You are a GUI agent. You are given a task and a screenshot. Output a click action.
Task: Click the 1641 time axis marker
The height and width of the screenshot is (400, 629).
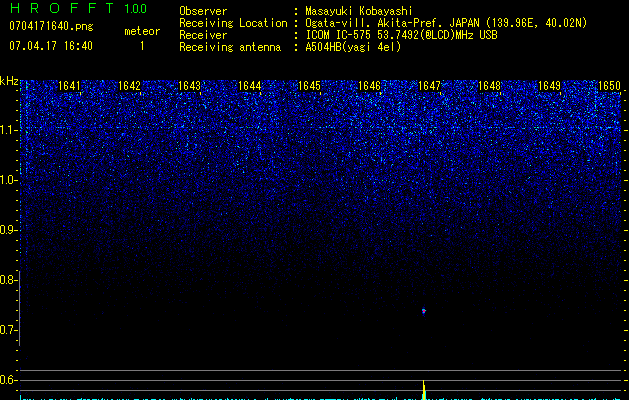pyautogui.click(x=69, y=86)
